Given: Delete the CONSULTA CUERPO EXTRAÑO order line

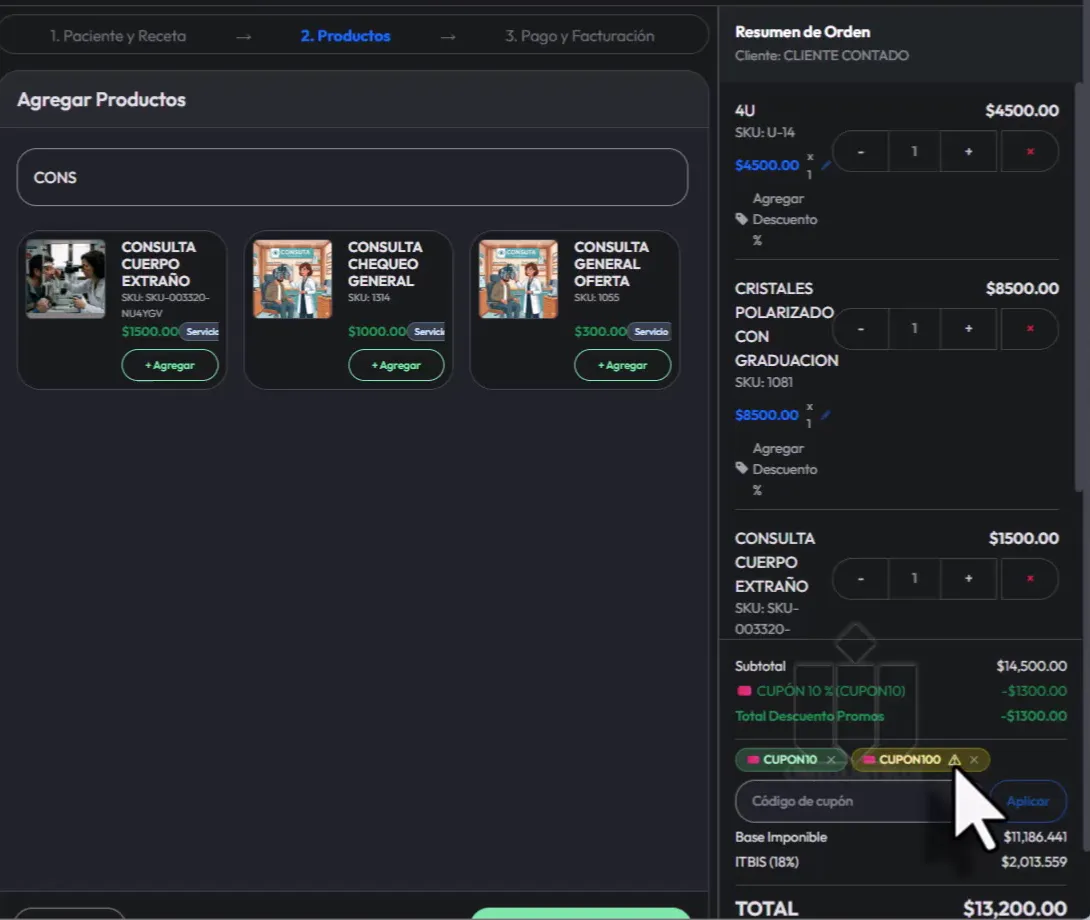Looking at the screenshot, I should (1030, 579).
